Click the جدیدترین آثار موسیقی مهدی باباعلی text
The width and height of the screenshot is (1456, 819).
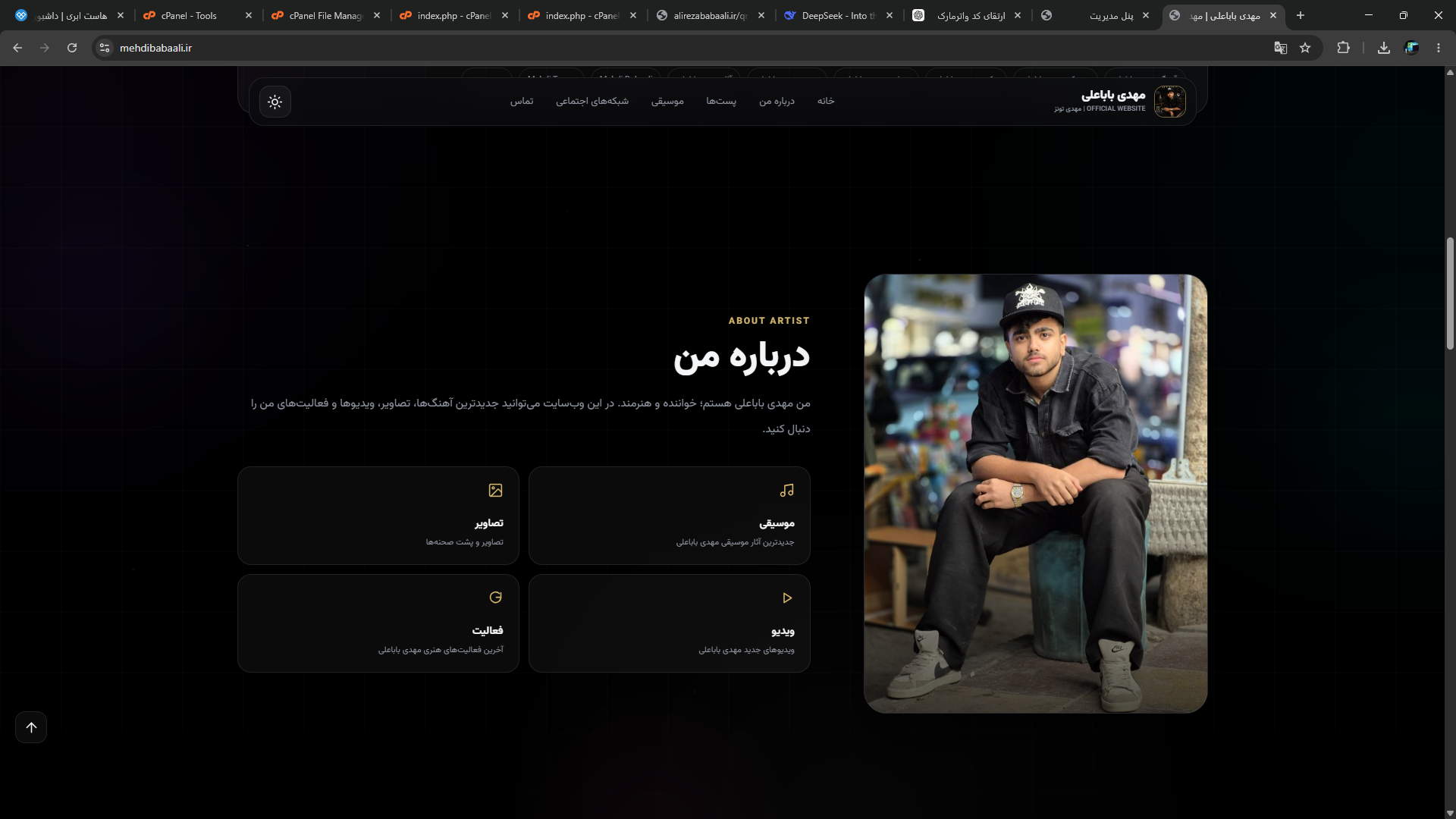click(735, 542)
